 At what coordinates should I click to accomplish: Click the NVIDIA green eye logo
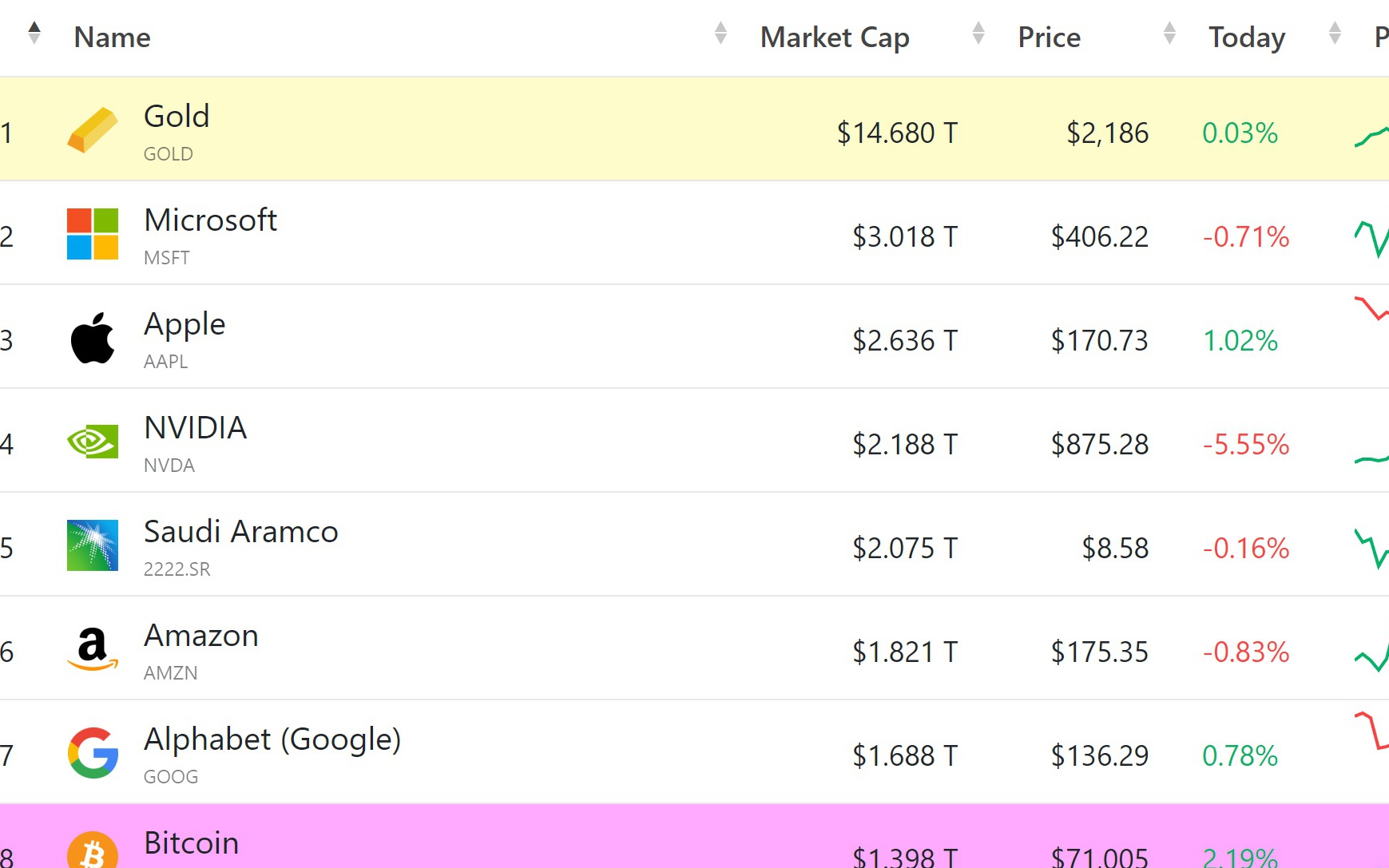pyautogui.click(x=93, y=442)
